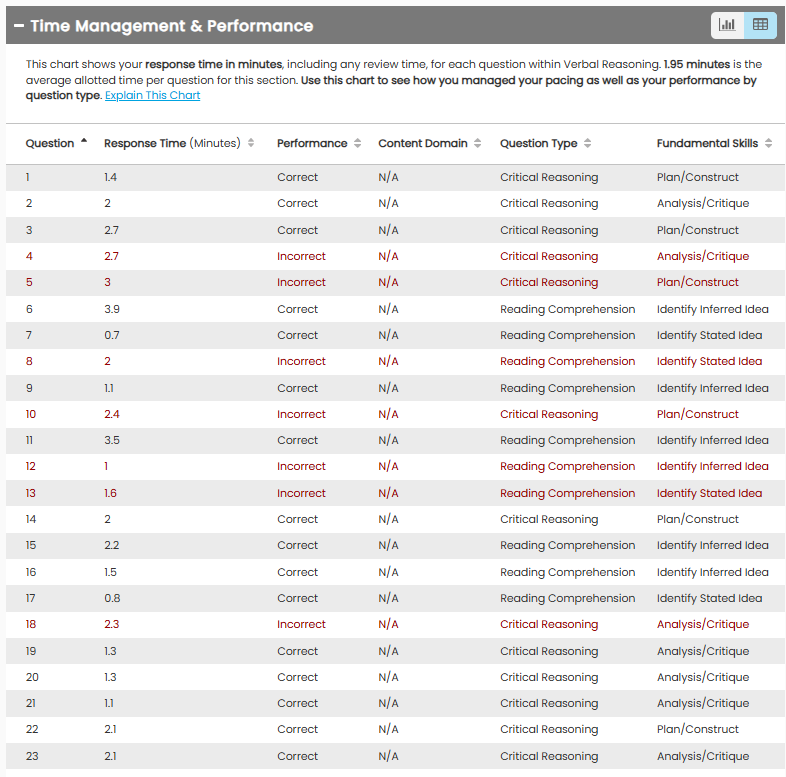Select the Question 1 row number
This screenshot has height=777, width=786.
click(x=28, y=177)
